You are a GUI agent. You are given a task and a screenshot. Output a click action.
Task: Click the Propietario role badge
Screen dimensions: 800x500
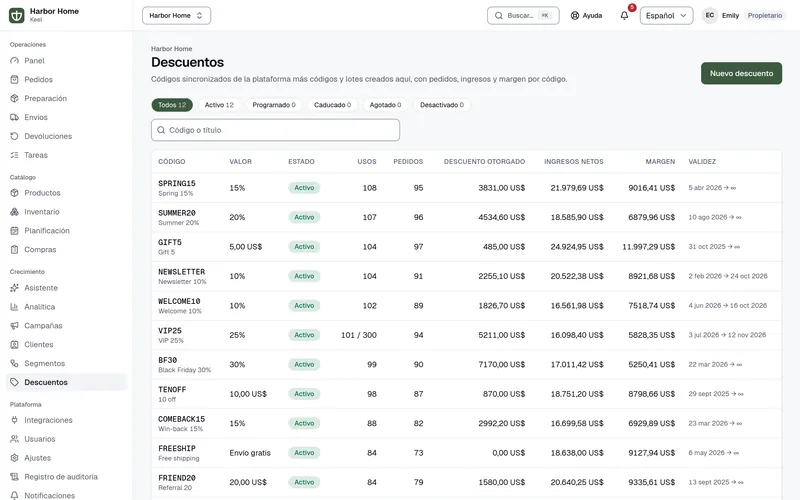click(765, 15)
